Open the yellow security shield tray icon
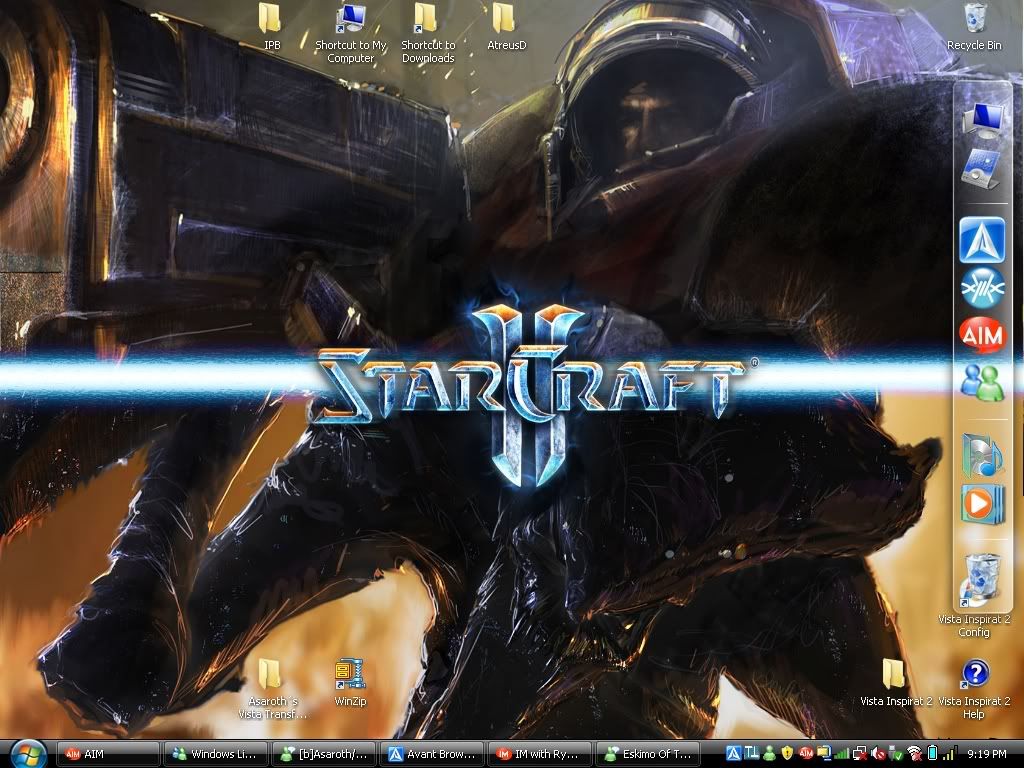Screen dimensions: 1024x768 pyautogui.click(x=788, y=754)
